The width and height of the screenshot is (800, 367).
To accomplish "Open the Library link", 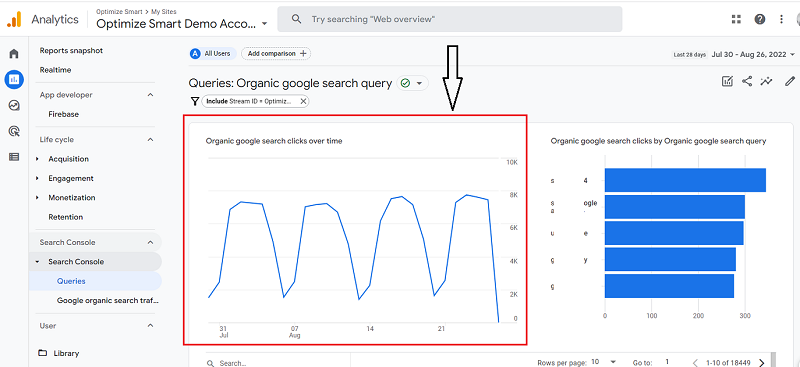I will (x=66, y=353).
